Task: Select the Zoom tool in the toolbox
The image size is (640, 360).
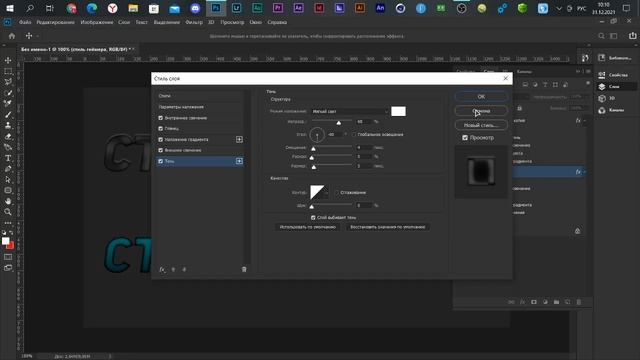Action: pos(8,212)
